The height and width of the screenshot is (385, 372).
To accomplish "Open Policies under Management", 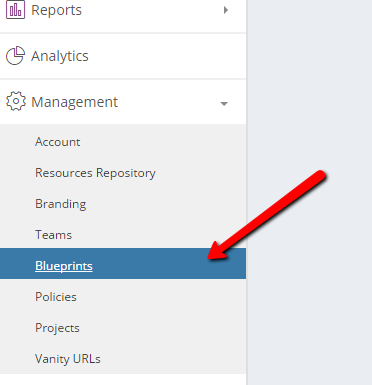I will [56, 297].
